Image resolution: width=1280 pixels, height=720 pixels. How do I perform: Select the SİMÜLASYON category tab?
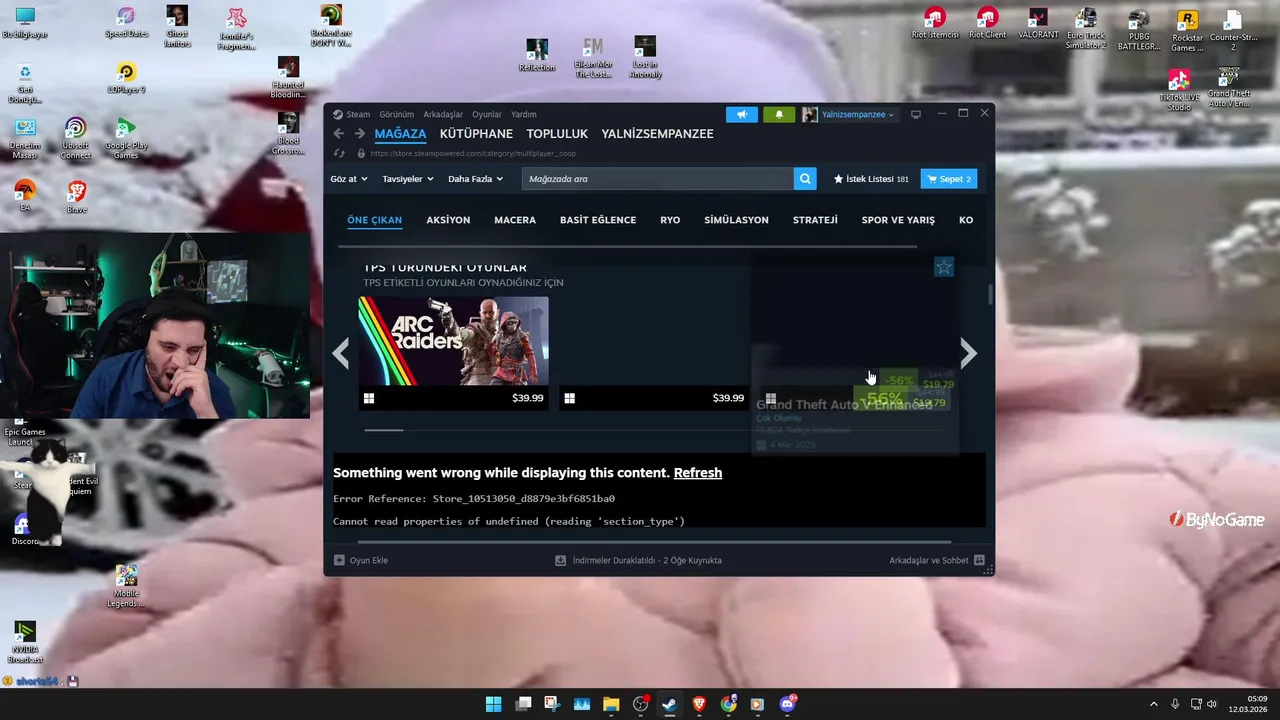coord(736,220)
